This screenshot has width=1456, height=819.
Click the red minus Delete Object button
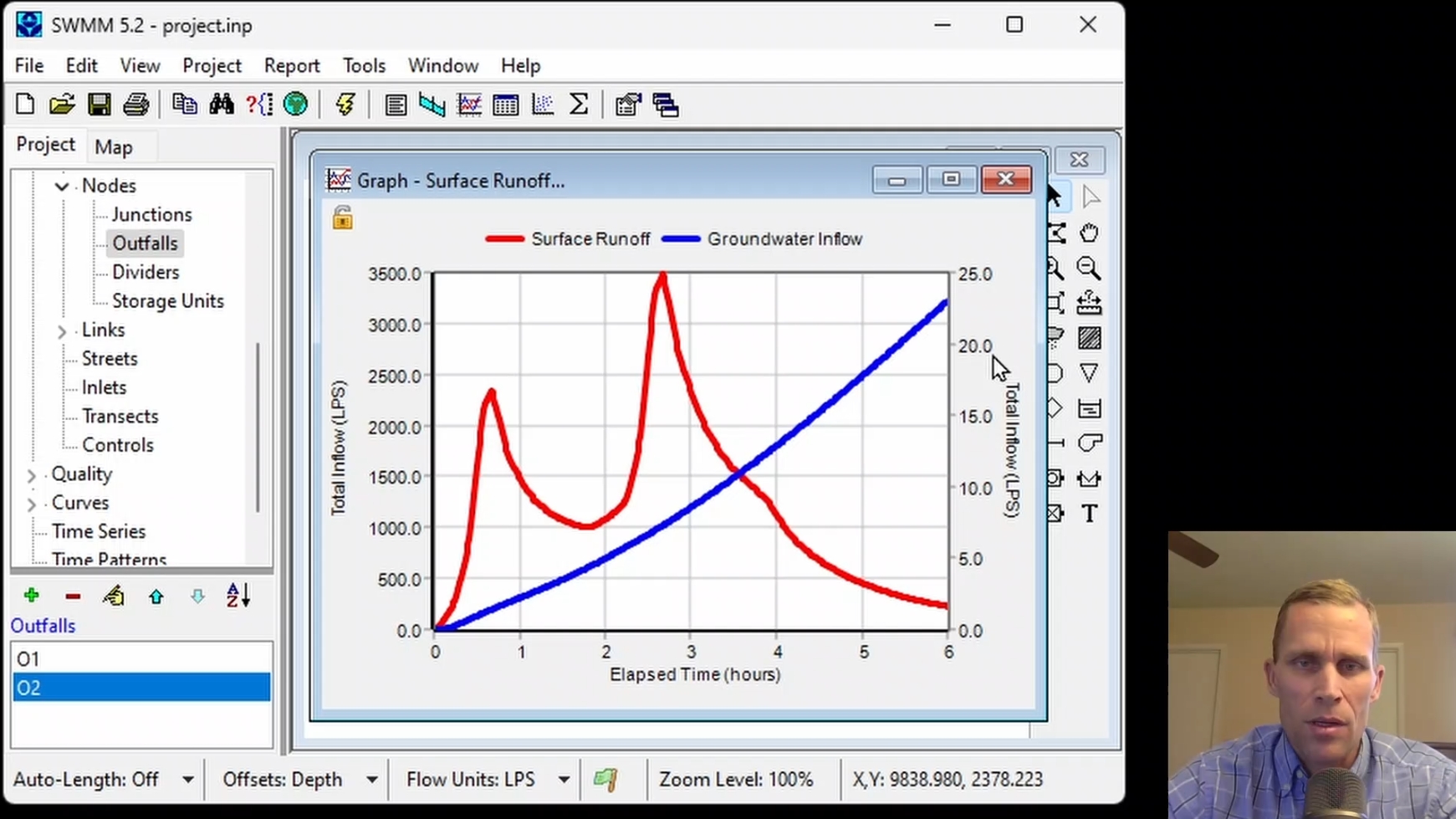click(73, 596)
